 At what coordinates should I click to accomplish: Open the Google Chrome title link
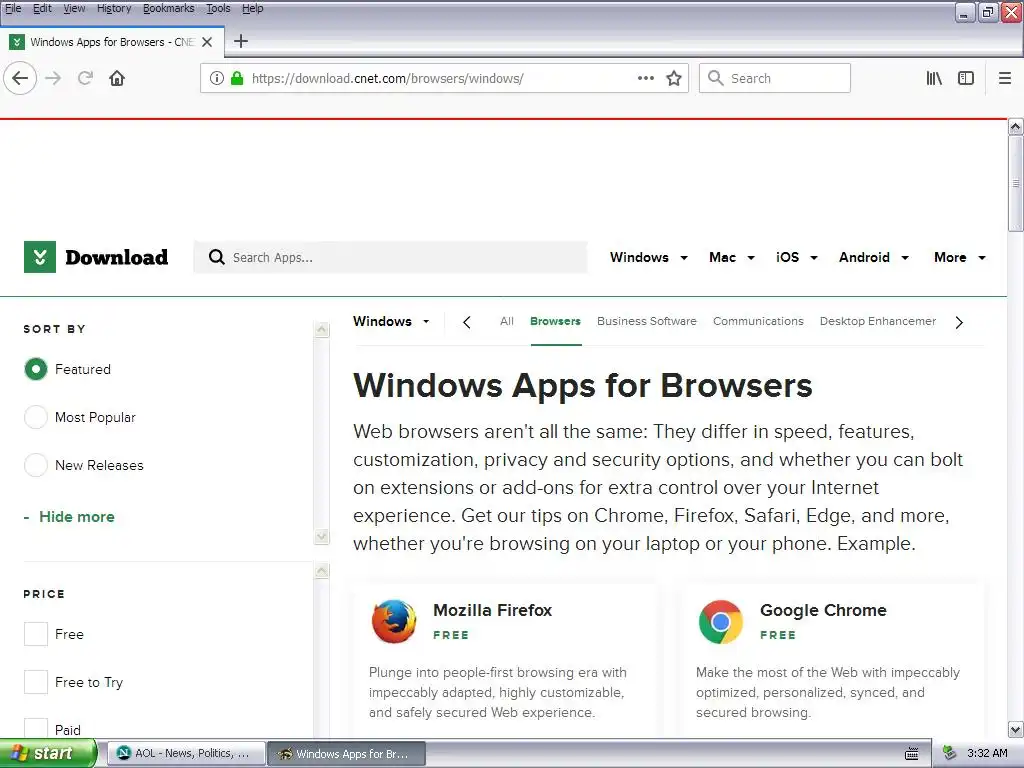click(x=824, y=610)
